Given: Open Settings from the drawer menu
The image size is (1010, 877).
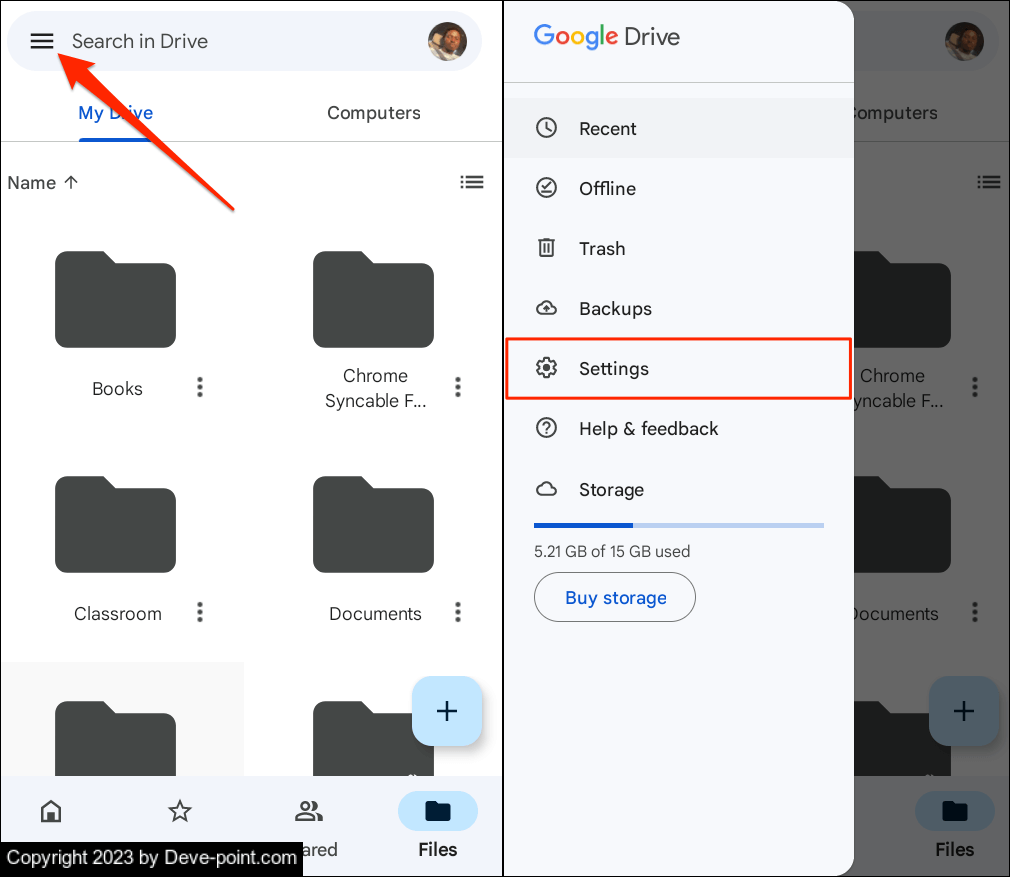Looking at the screenshot, I should 613,369.
